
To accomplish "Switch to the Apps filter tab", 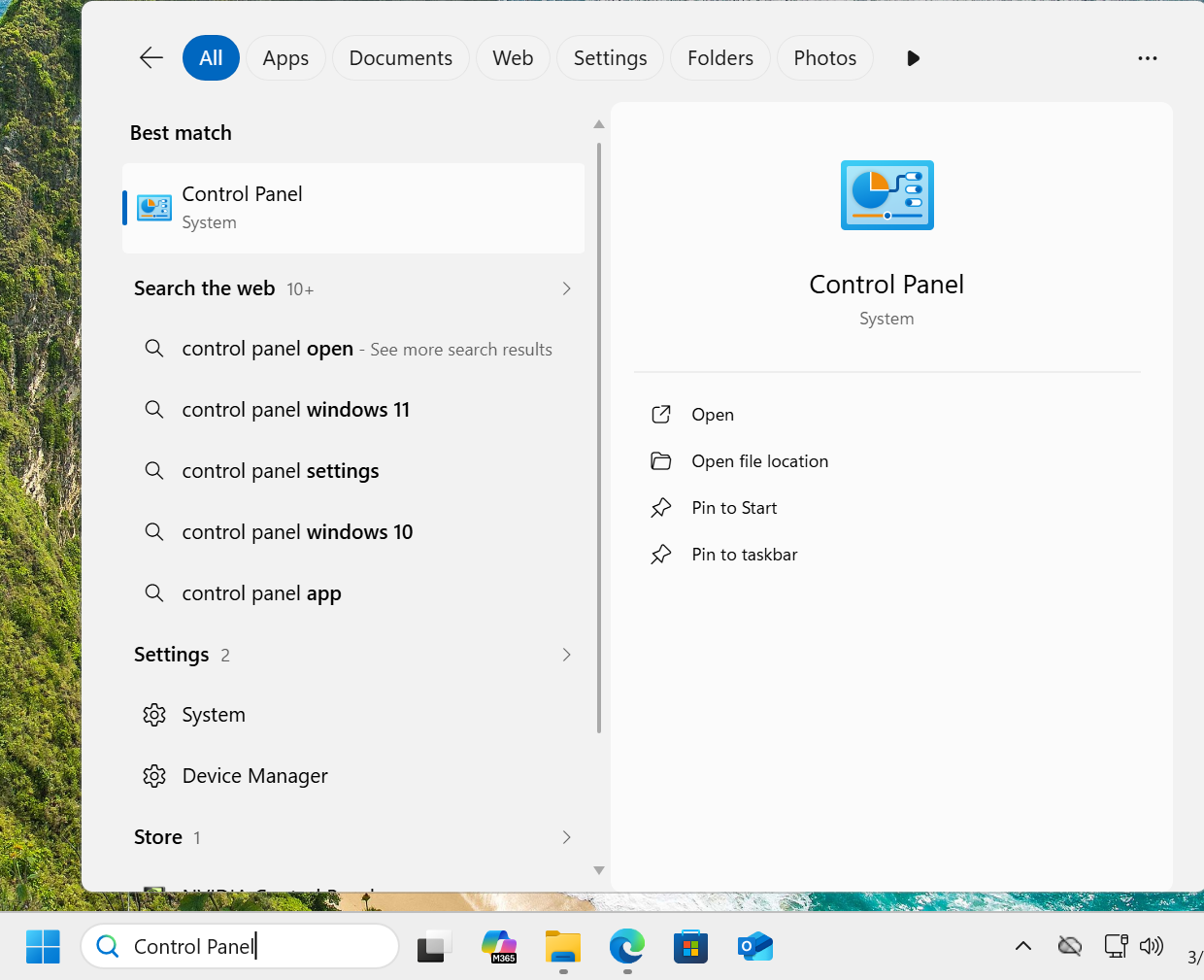I will pyautogui.click(x=285, y=58).
